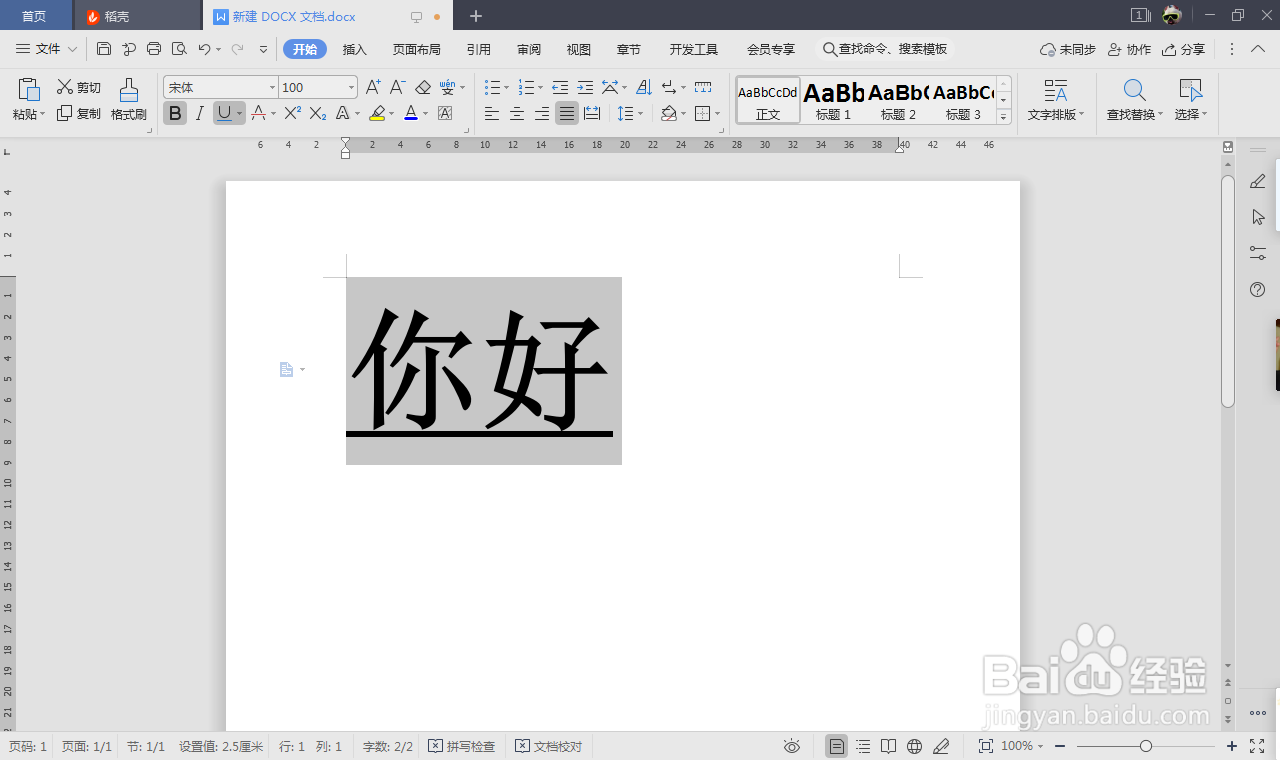Image resolution: width=1280 pixels, height=760 pixels.
Task: Open the font size dropdown showing 100
Action: pyautogui.click(x=351, y=87)
